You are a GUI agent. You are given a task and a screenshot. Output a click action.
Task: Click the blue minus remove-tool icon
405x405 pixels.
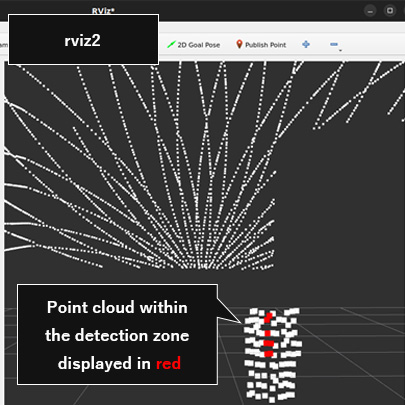pos(334,44)
